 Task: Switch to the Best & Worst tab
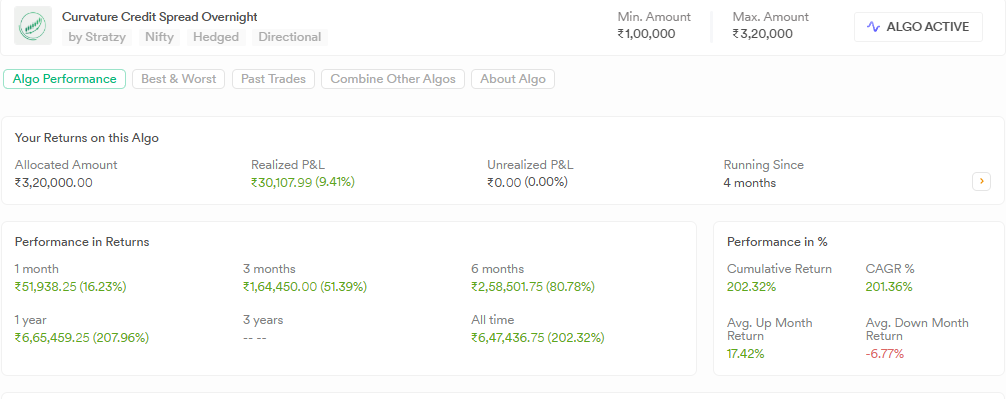(178, 79)
